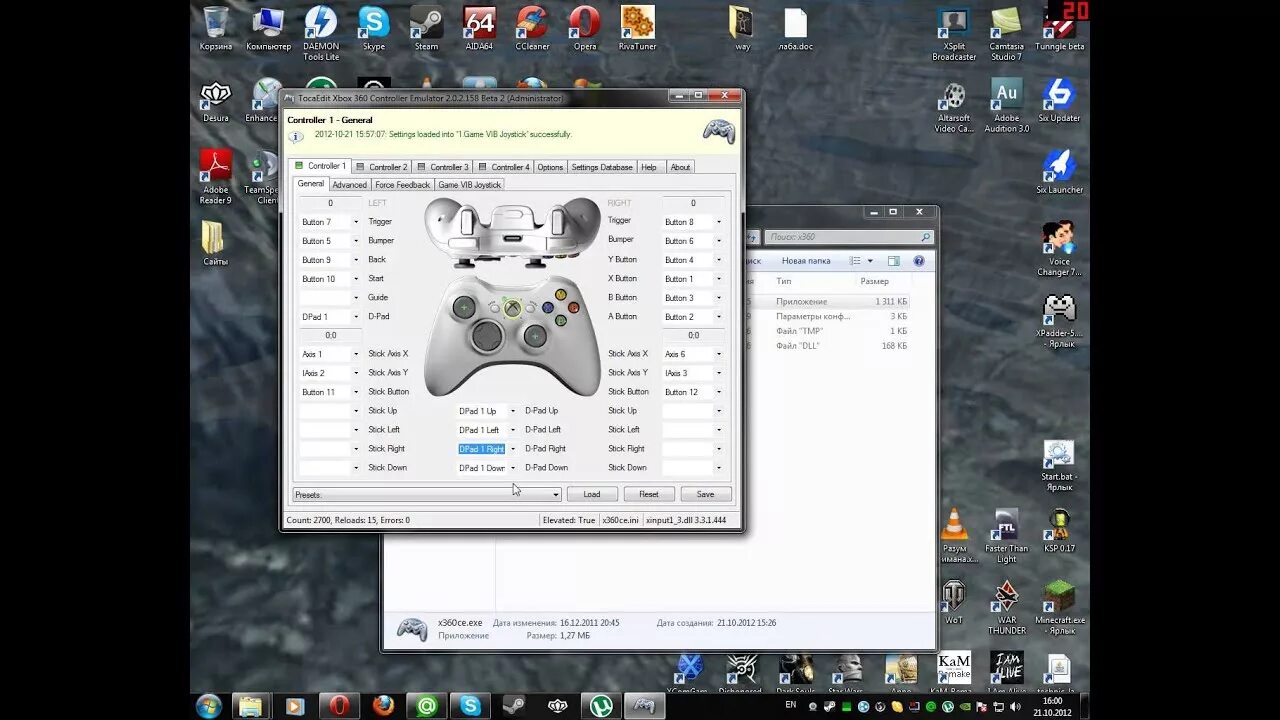1280x720 pixels.
Task: Open the KSP 0.17 desktop shortcut
Action: [x=1059, y=531]
